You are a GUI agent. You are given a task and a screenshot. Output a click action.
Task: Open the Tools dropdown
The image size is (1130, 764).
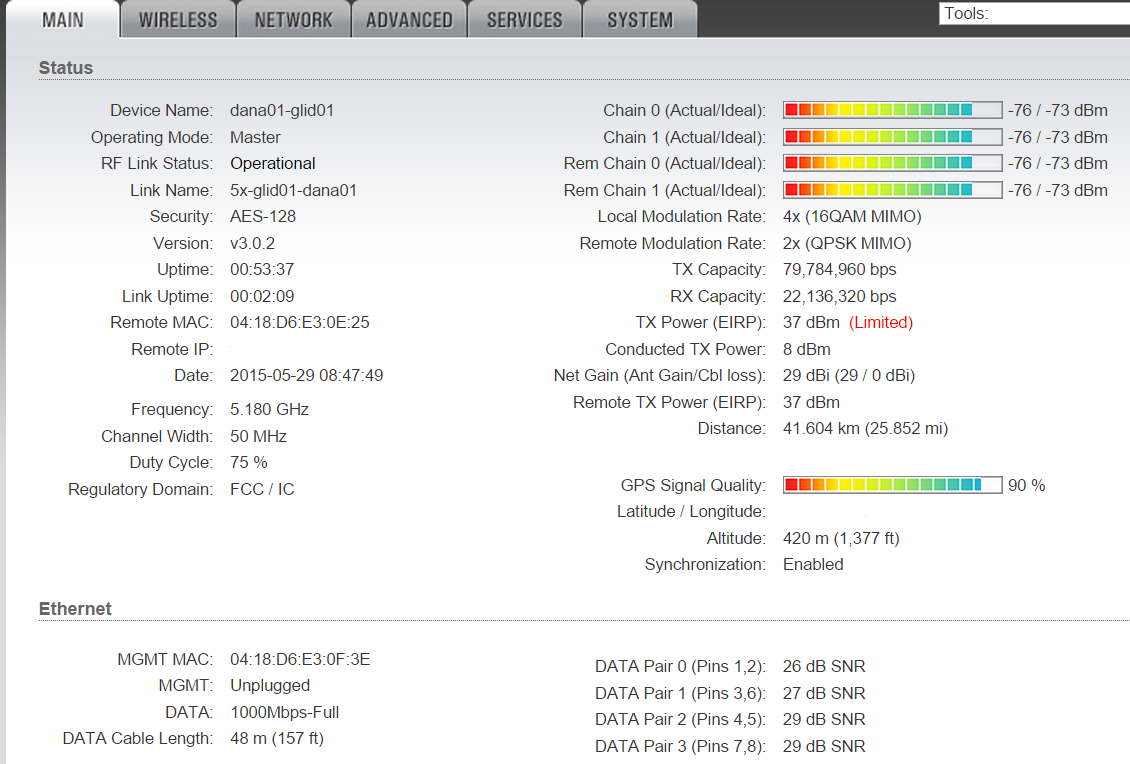tap(1034, 14)
